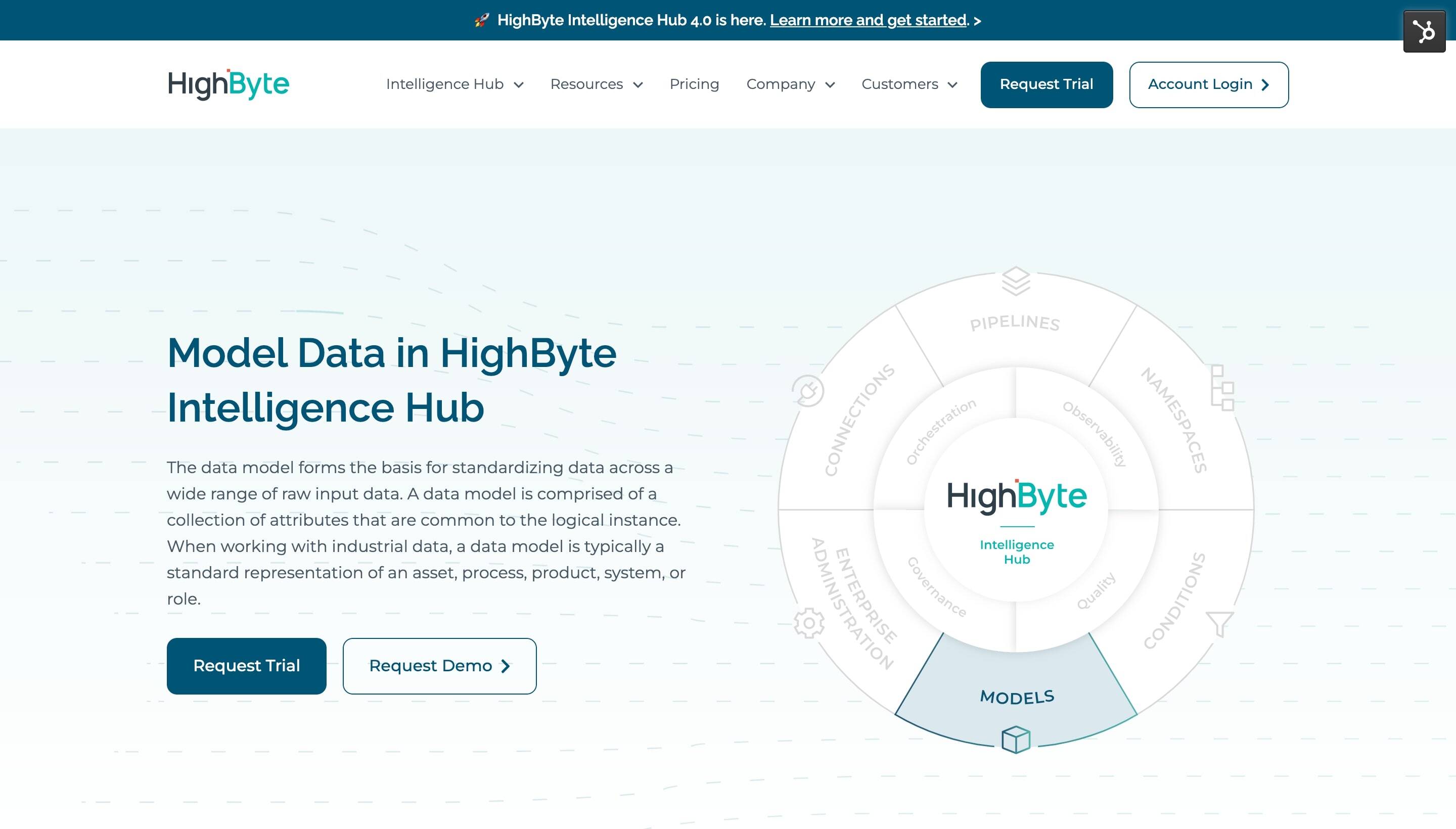
Task: Select the PIPELINES wheel segment
Action: (1015, 323)
